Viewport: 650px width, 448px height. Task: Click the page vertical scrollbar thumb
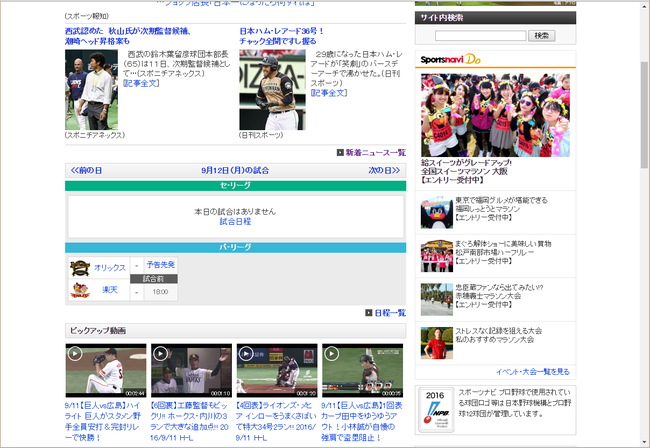click(x=644, y=115)
